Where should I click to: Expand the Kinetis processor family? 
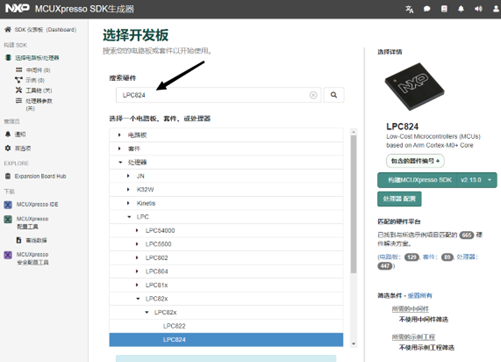click(128, 203)
